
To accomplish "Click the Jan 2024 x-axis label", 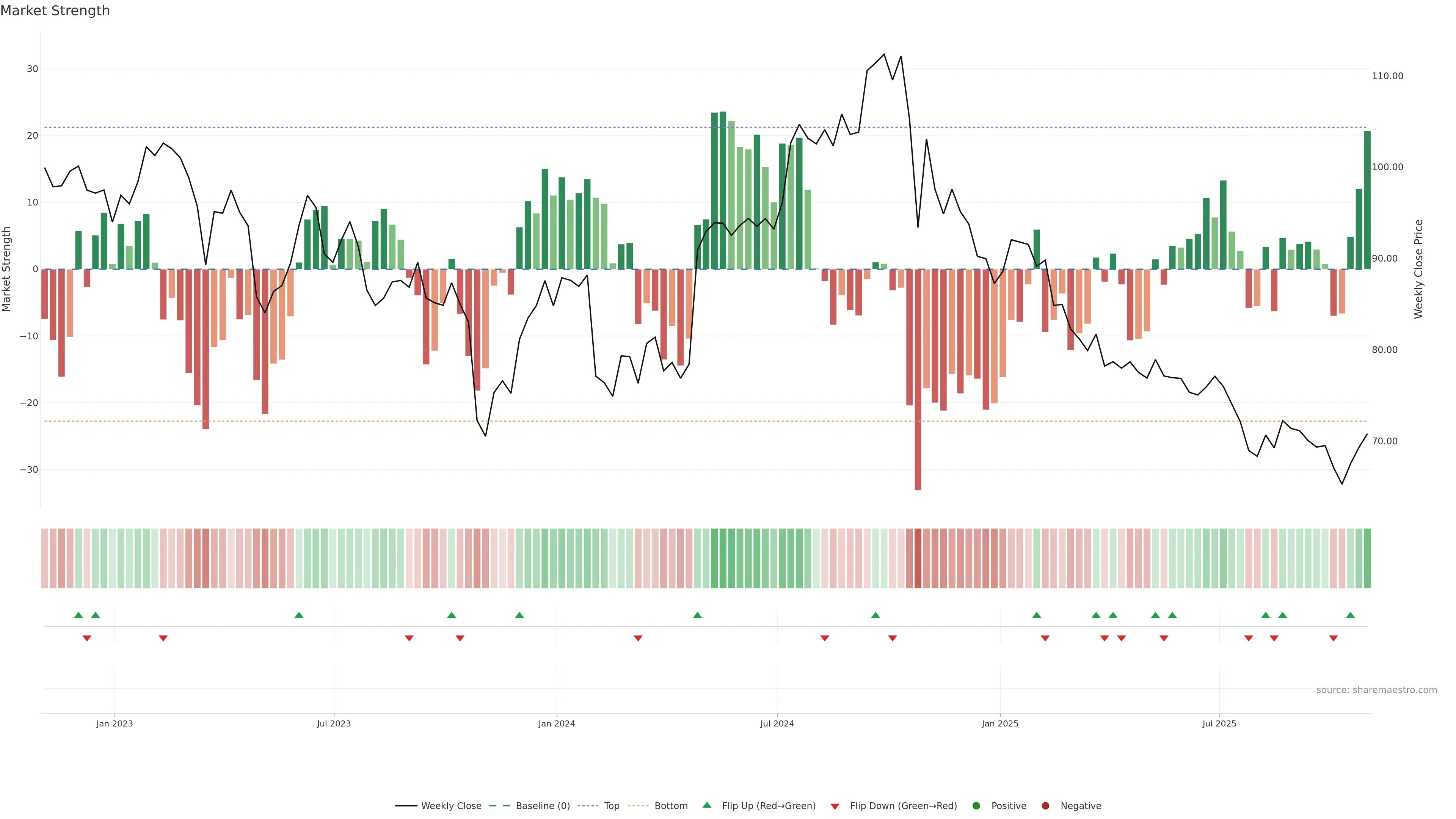I will point(556,723).
